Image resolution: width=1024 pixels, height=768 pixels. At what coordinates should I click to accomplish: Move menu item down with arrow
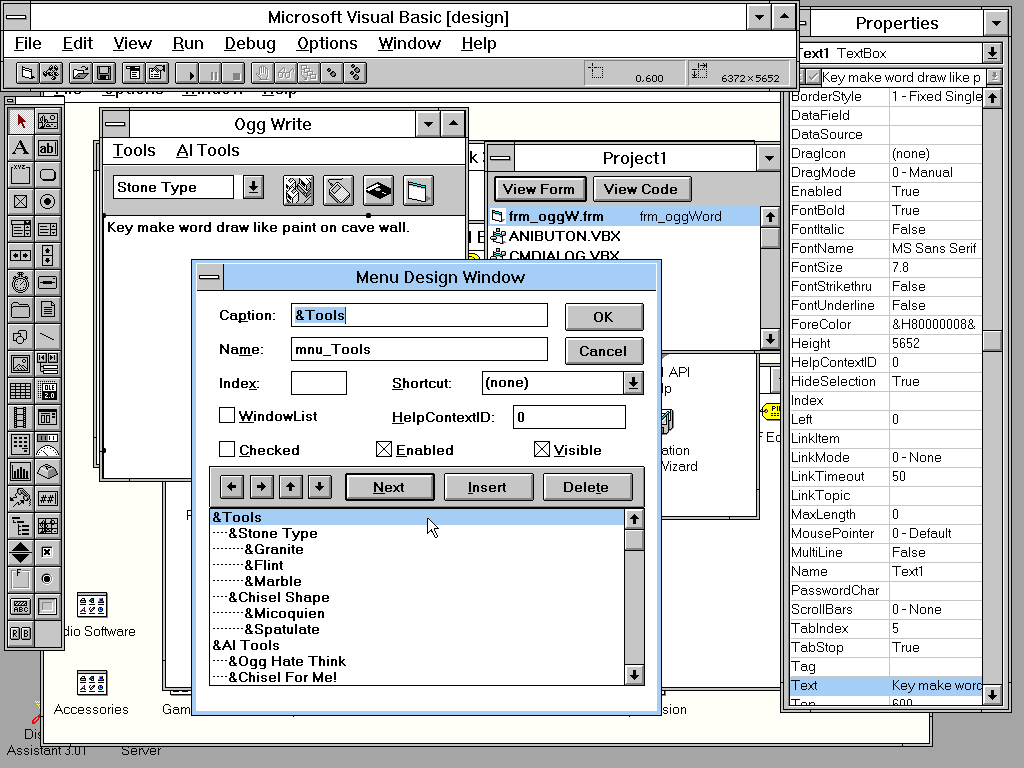[319, 487]
